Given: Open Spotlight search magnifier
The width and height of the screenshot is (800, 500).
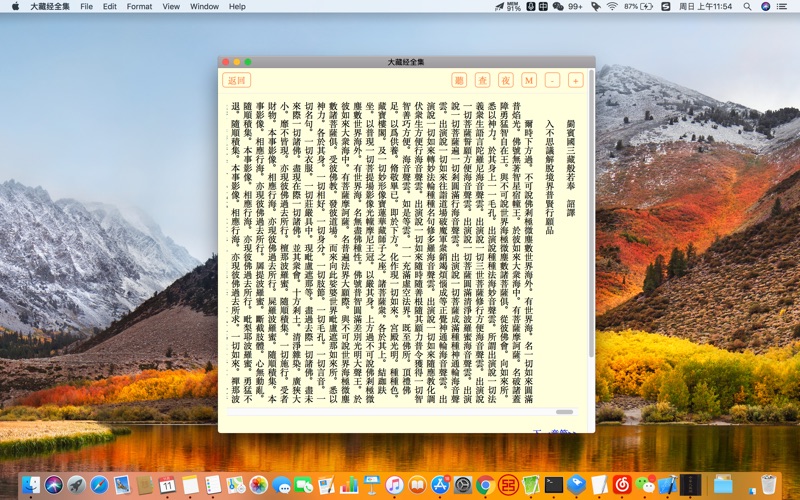Looking at the screenshot, I should [x=747, y=6].
